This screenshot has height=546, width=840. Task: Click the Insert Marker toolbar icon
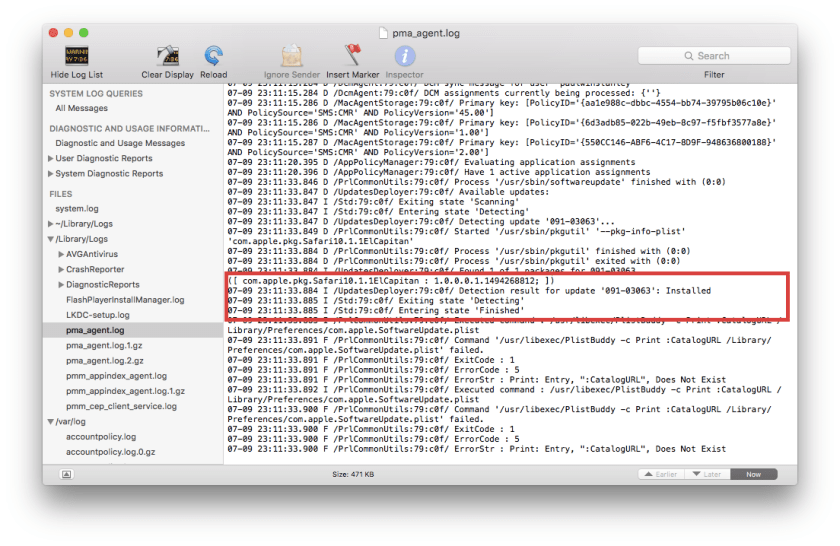click(x=352, y=56)
